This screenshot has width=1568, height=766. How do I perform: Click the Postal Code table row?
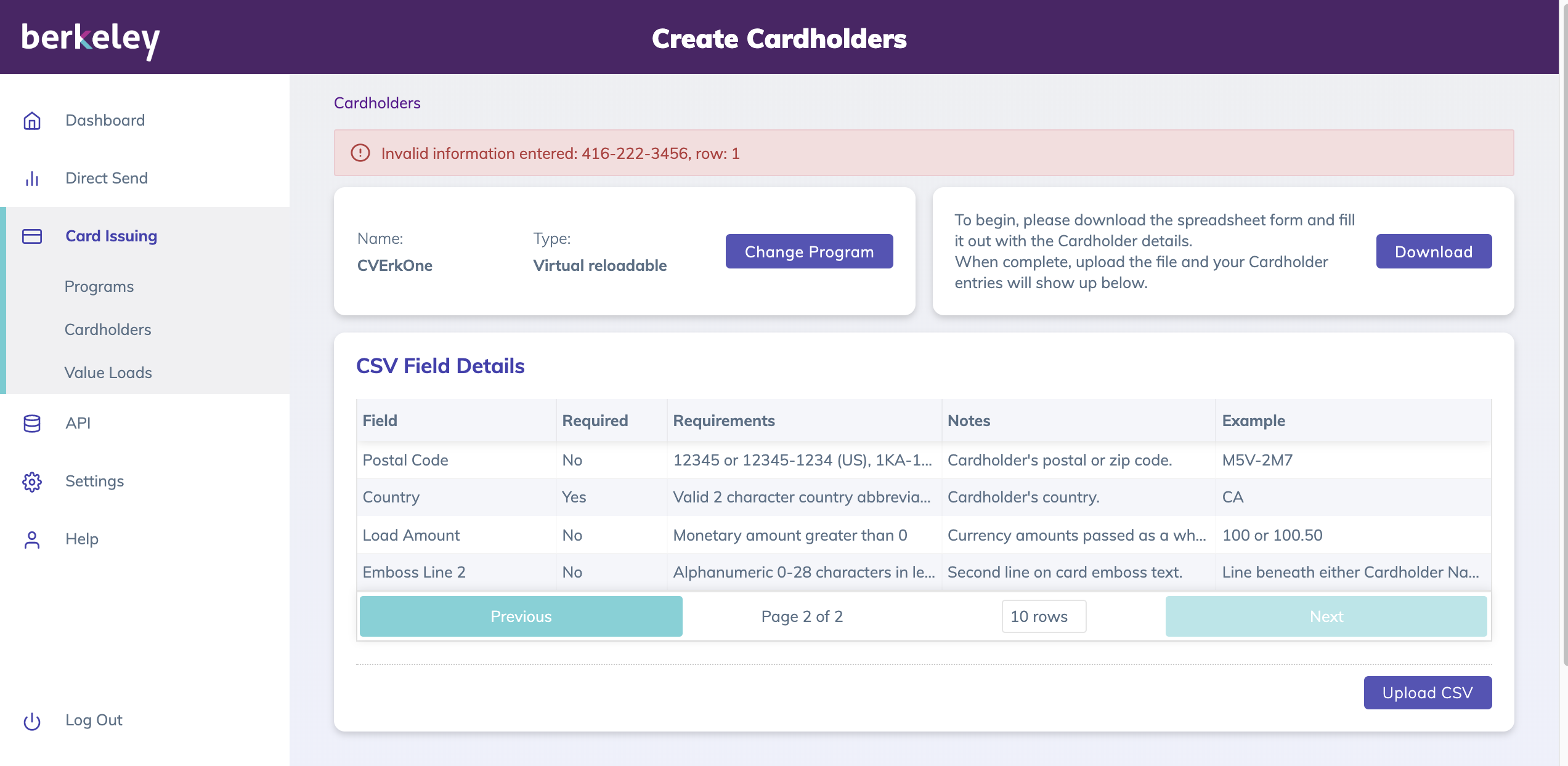pos(923,461)
